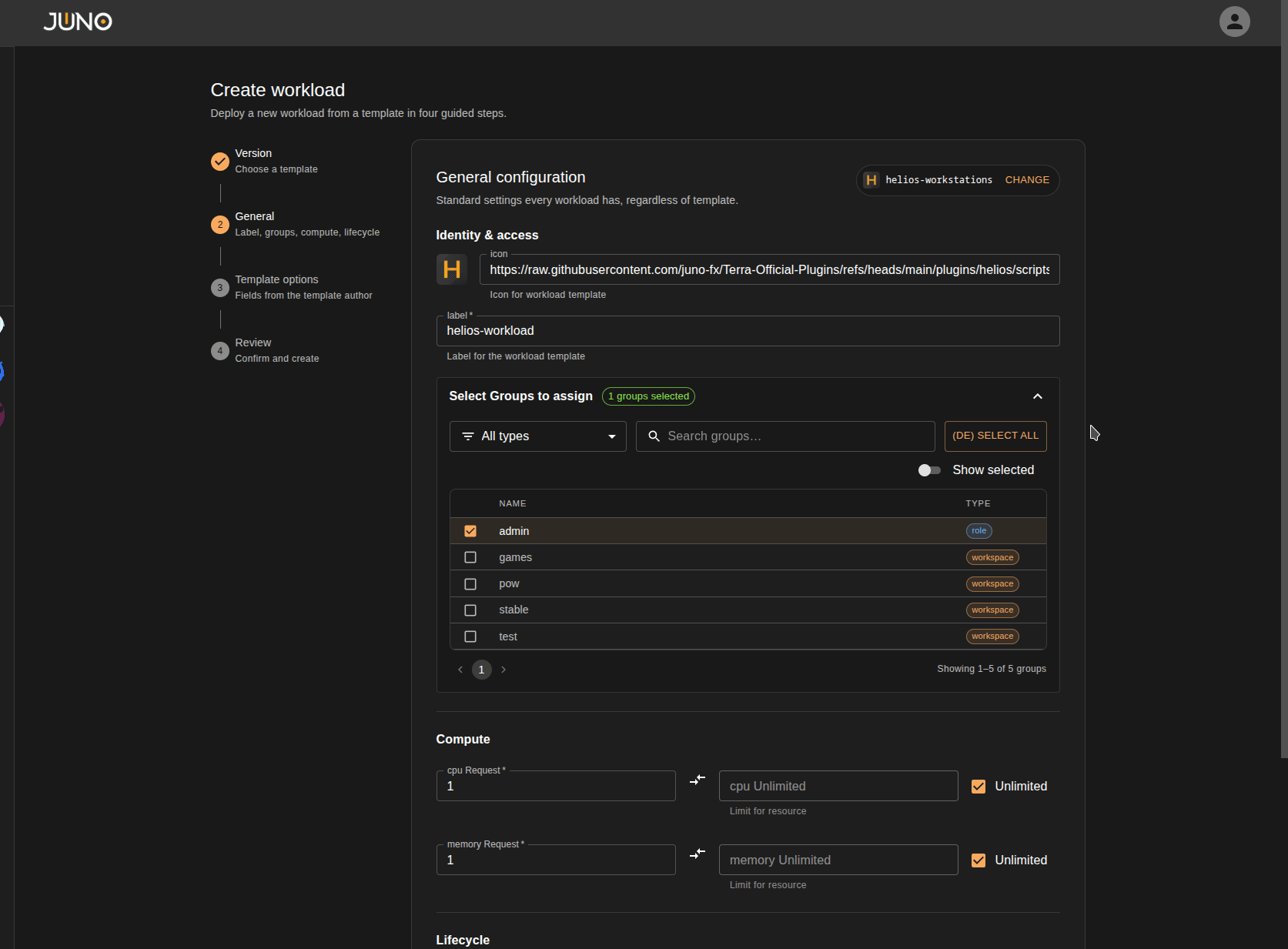
Task: Go to previous page of groups
Action: click(x=460, y=670)
